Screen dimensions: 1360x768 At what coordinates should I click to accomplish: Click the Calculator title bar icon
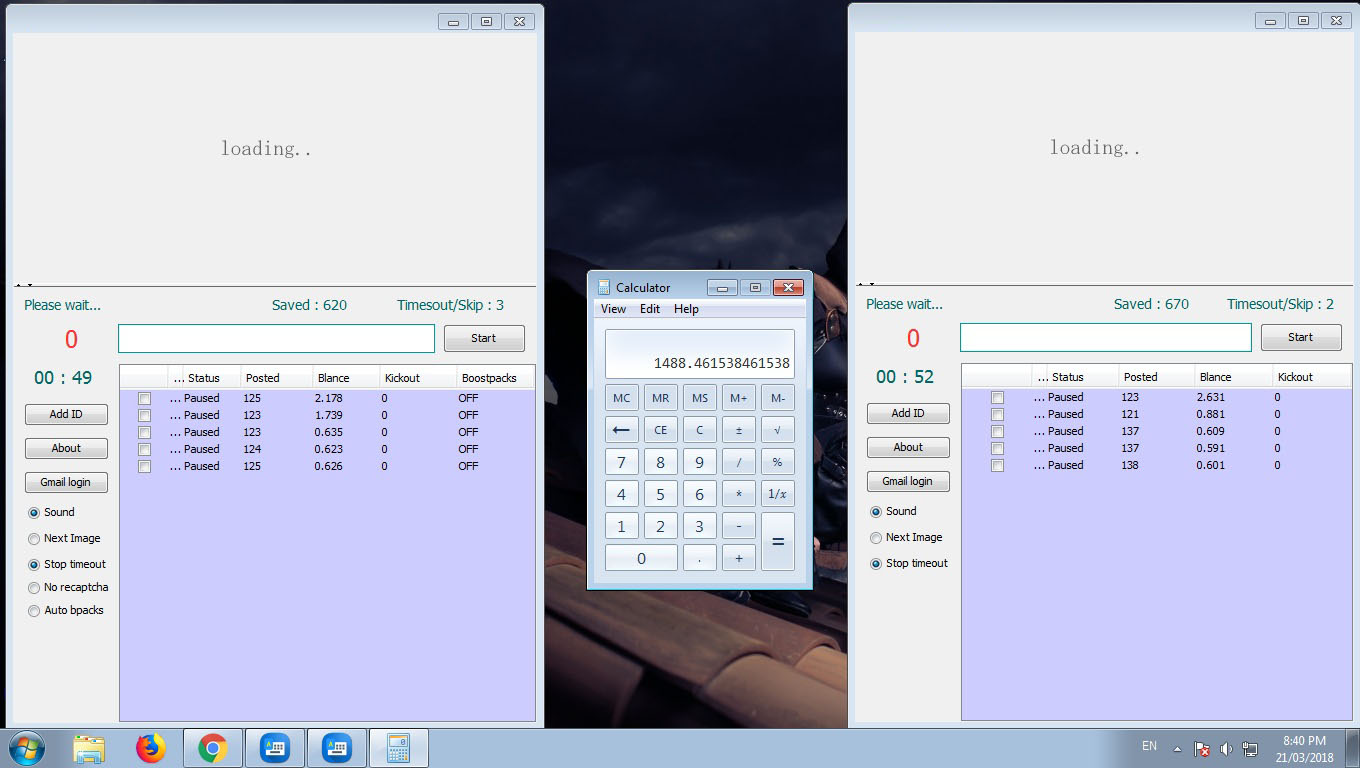pyautogui.click(x=604, y=288)
